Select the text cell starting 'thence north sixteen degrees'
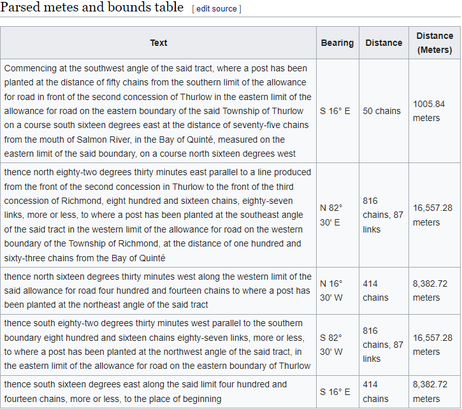The width and height of the screenshot is (462, 409). (158, 291)
